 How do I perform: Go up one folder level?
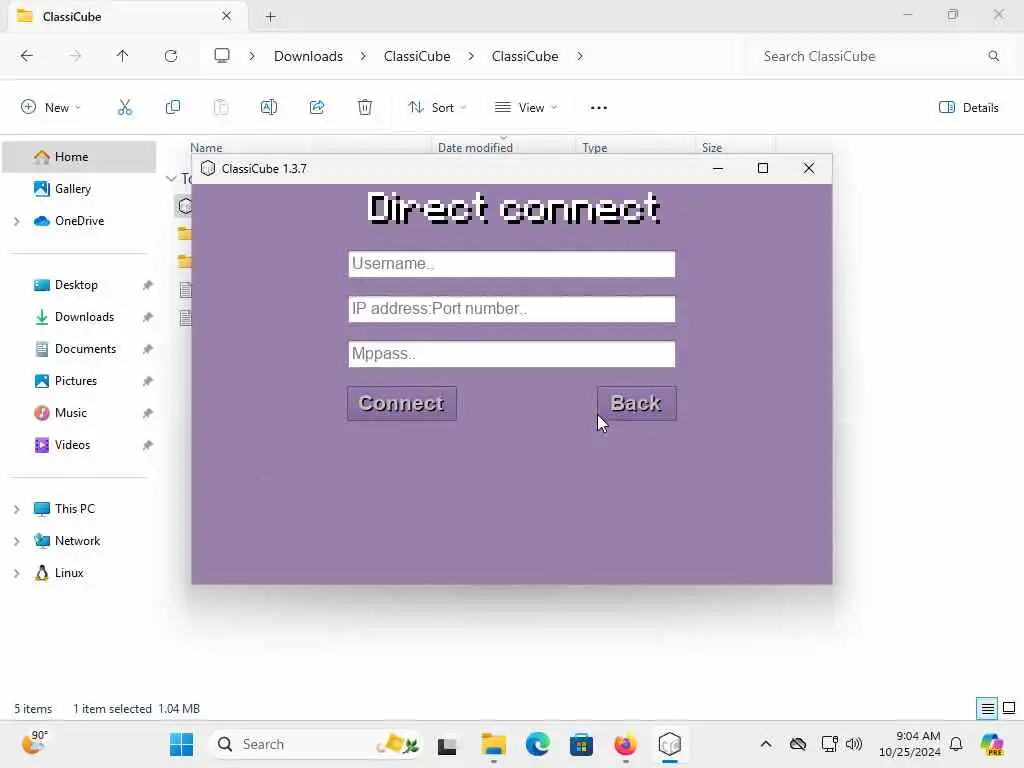(123, 56)
